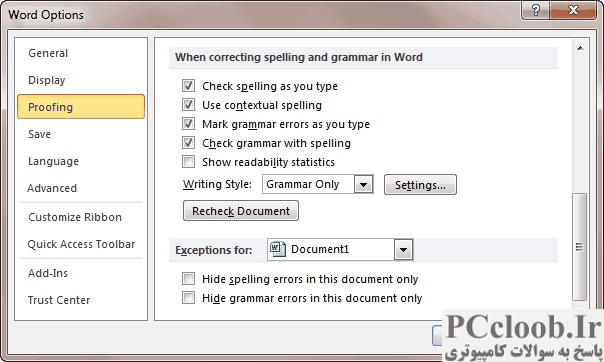The image size is (604, 362).
Task: Click the 'Writing Style:' label
Action: [217, 184]
